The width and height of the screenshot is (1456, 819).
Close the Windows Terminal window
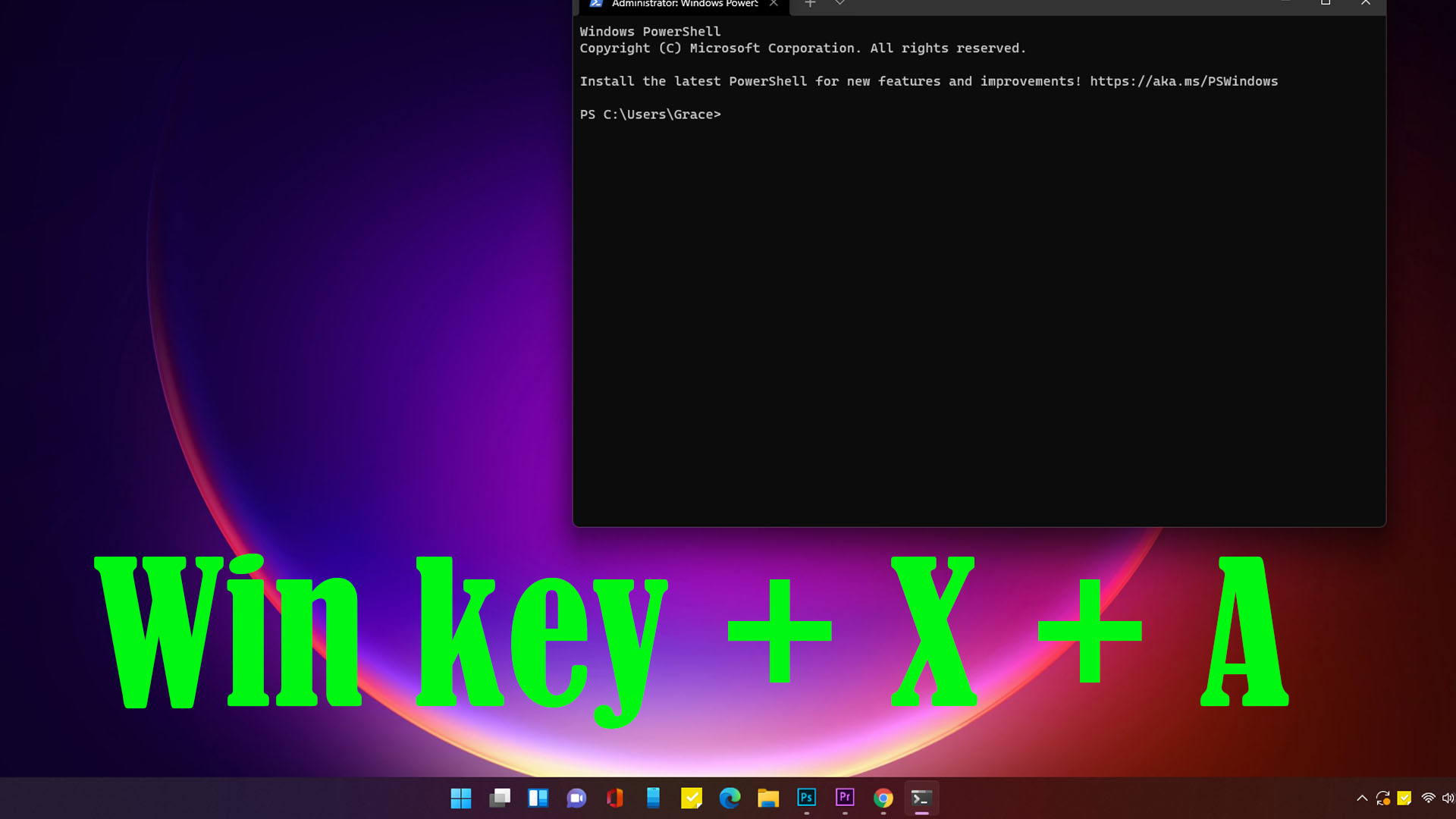click(1366, 3)
